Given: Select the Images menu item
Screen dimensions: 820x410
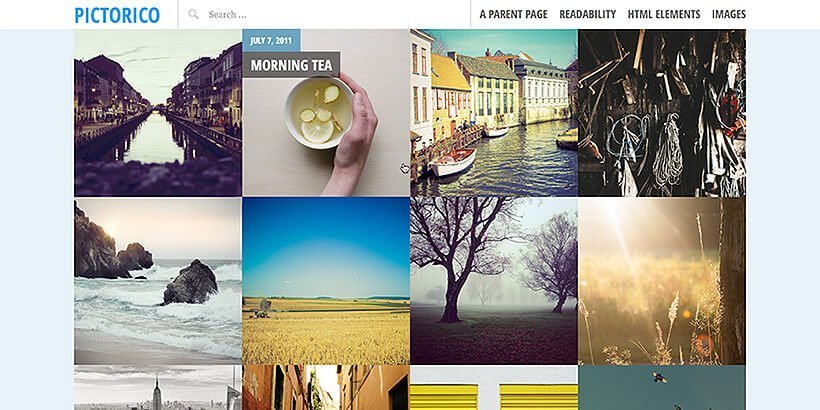Looking at the screenshot, I should [729, 14].
